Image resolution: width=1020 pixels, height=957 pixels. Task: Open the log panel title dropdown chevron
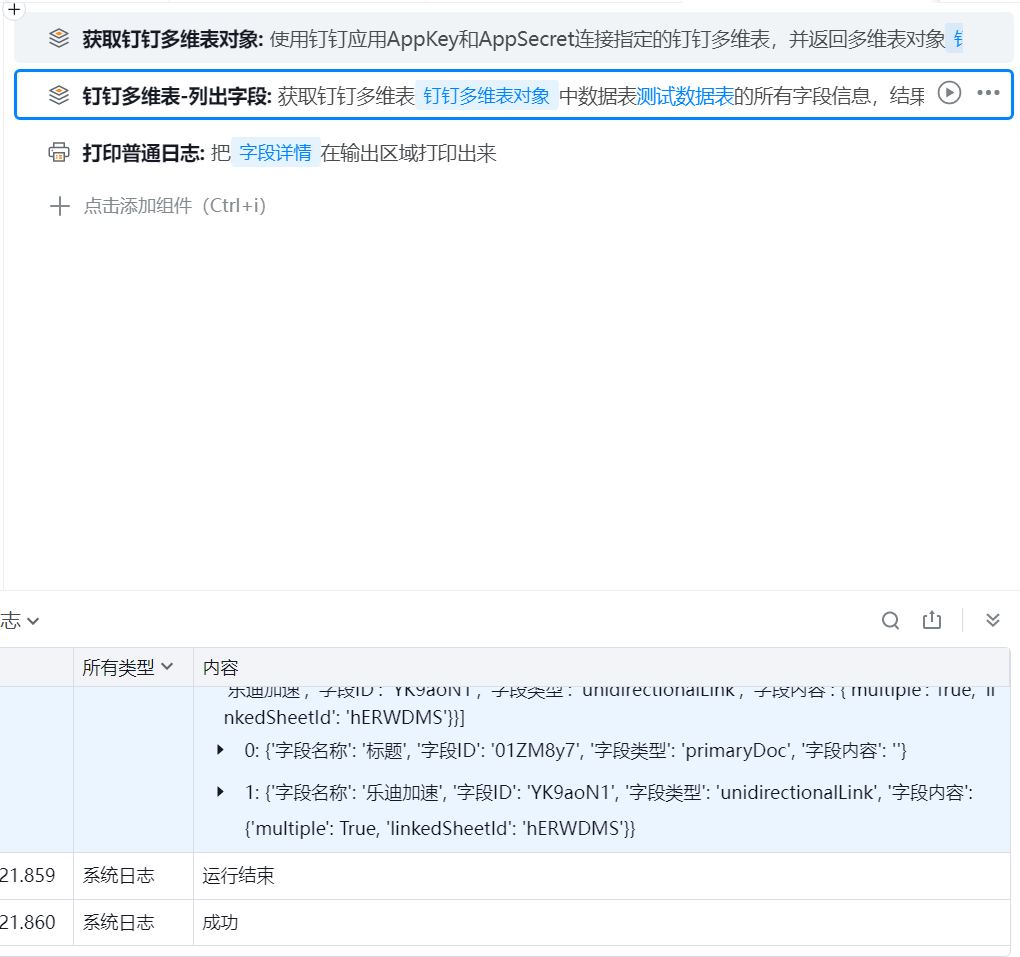click(32, 621)
